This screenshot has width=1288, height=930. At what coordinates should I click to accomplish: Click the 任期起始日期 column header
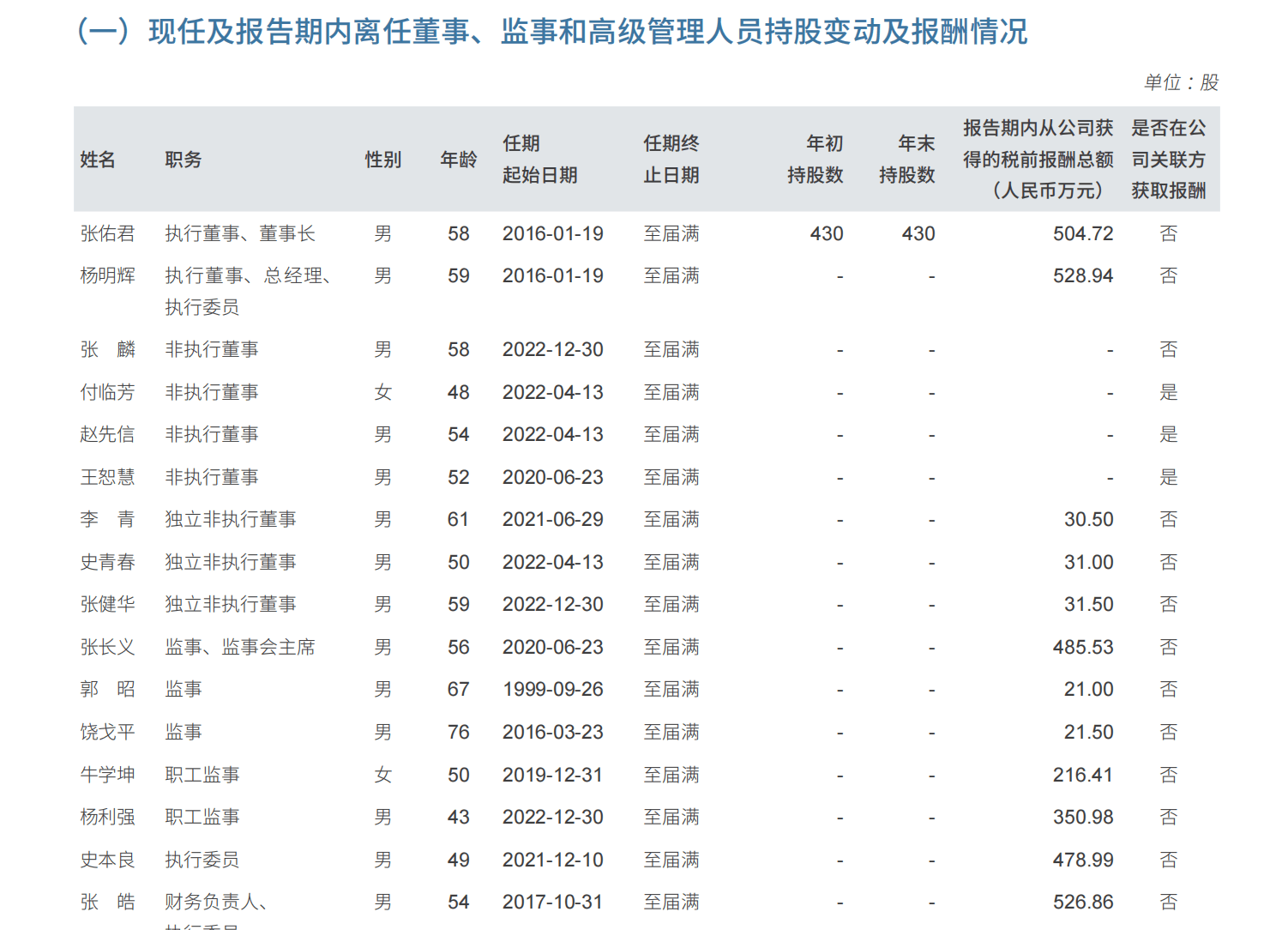(540, 160)
